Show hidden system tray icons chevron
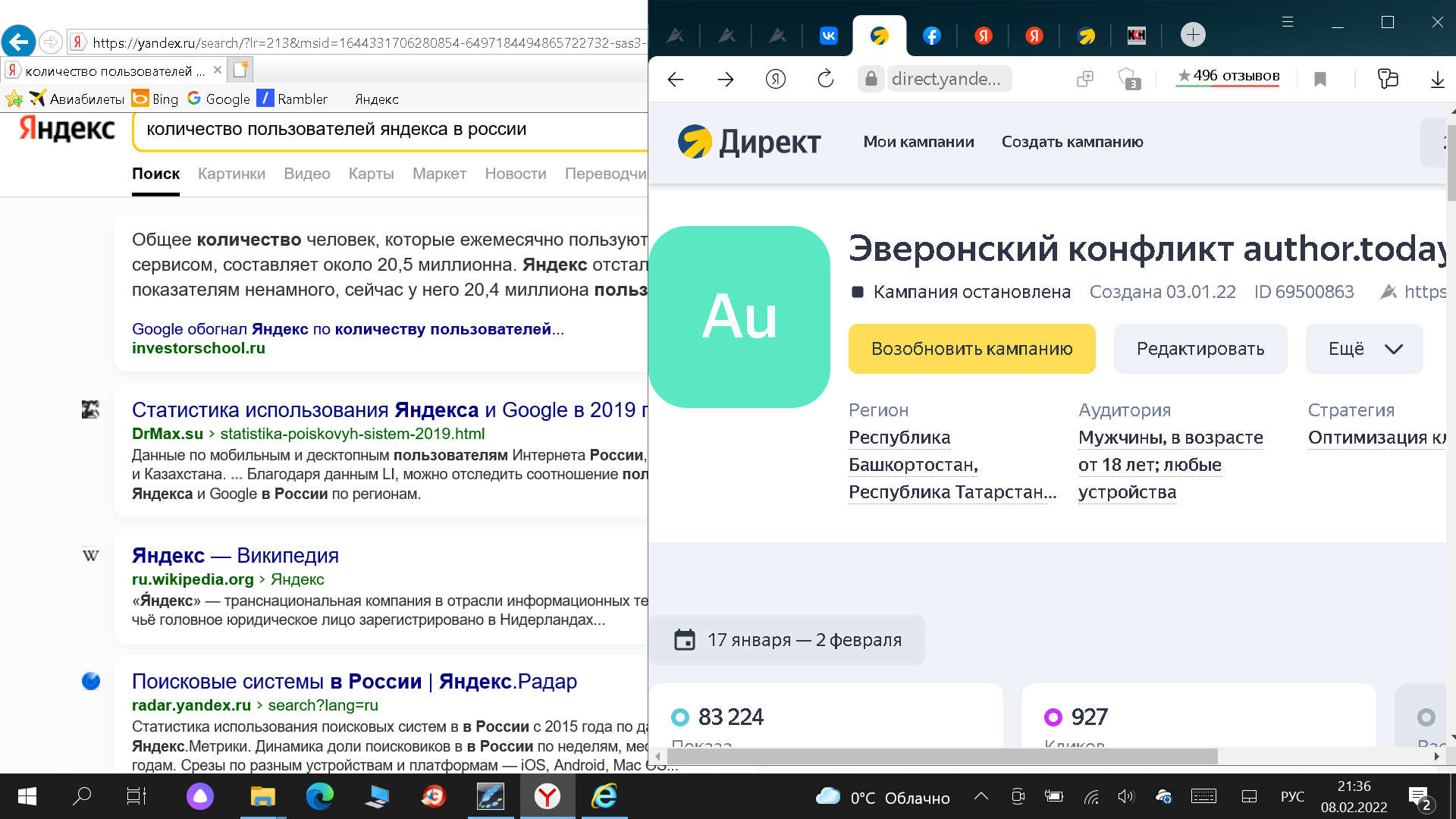The image size is (1456, 819). click(981, 796)
